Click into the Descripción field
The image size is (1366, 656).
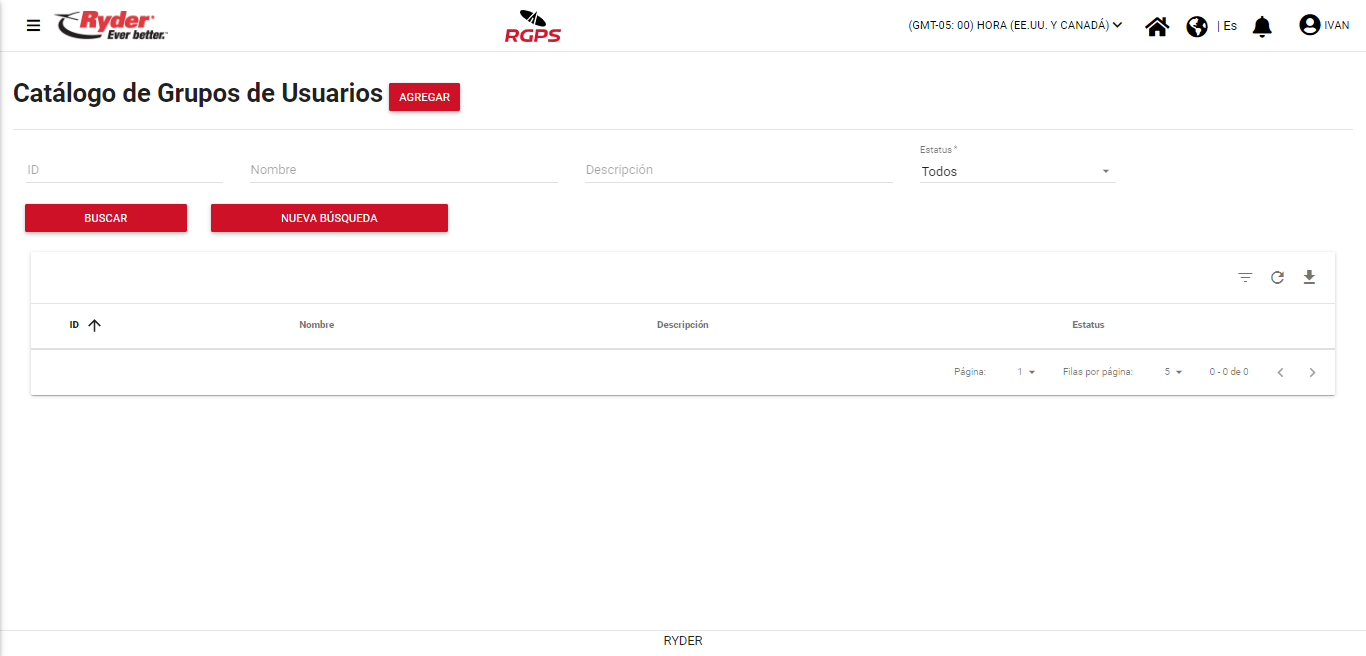738,170
